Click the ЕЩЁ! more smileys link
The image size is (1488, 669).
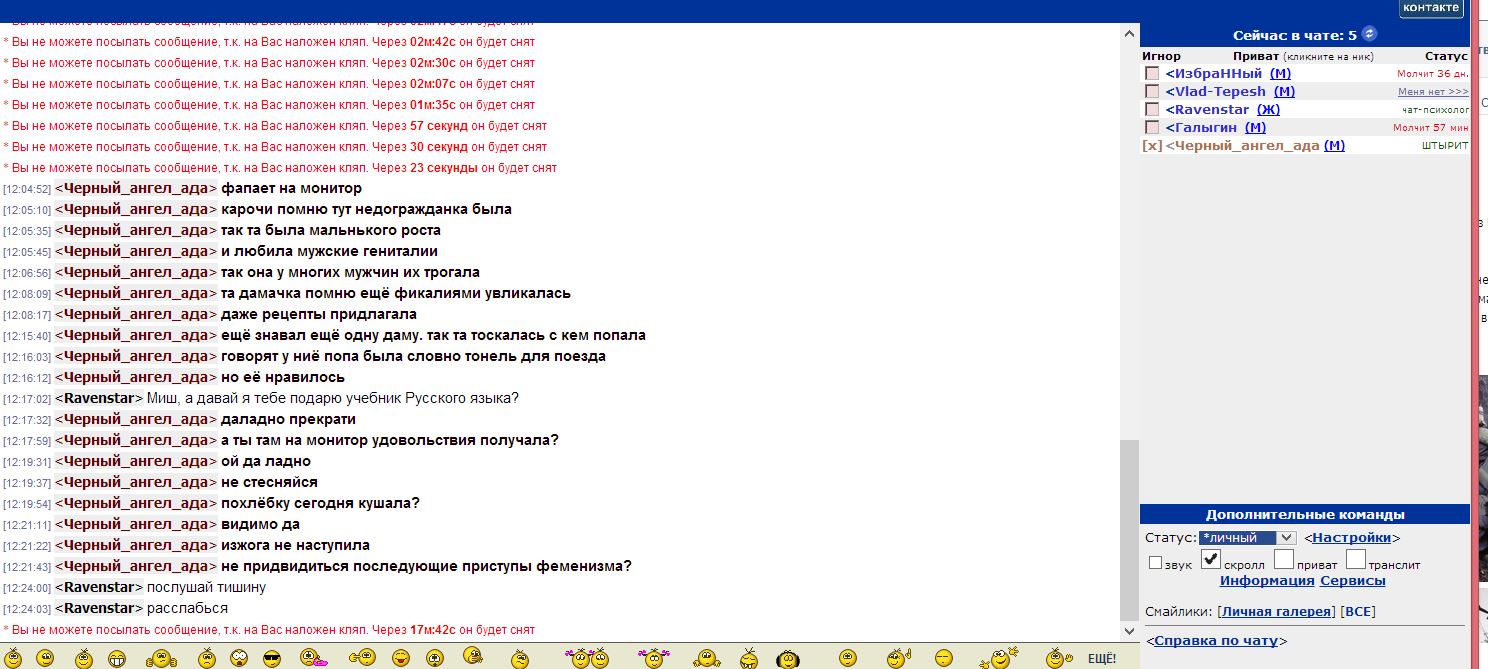(x=1102, y=658)
